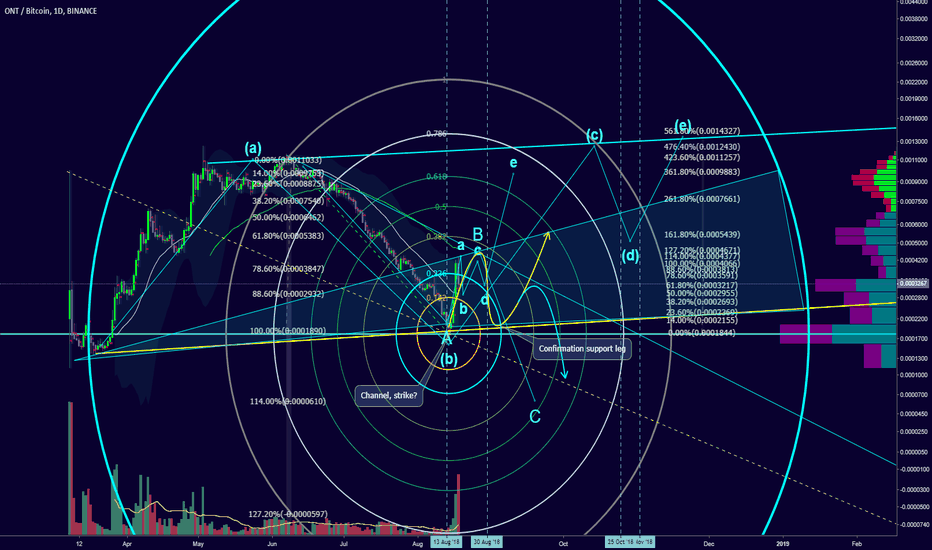932x550 pixels.
Task: Select the '423.60%(0.0011257)' extension level
Action: click(x=702, y=157)
